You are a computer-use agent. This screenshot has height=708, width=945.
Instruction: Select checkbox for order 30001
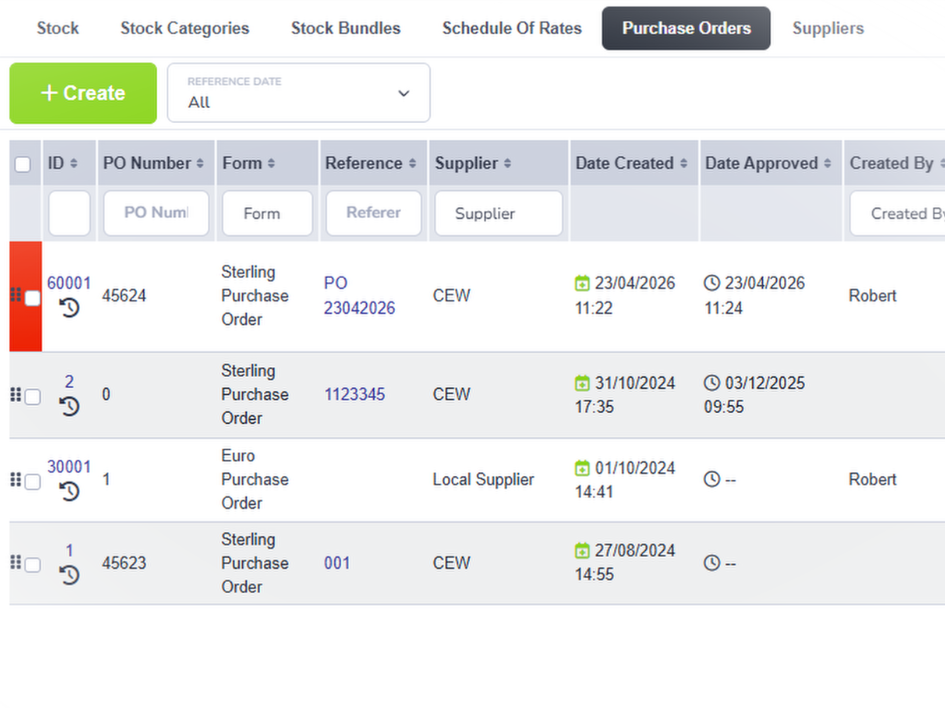(33, 482)
